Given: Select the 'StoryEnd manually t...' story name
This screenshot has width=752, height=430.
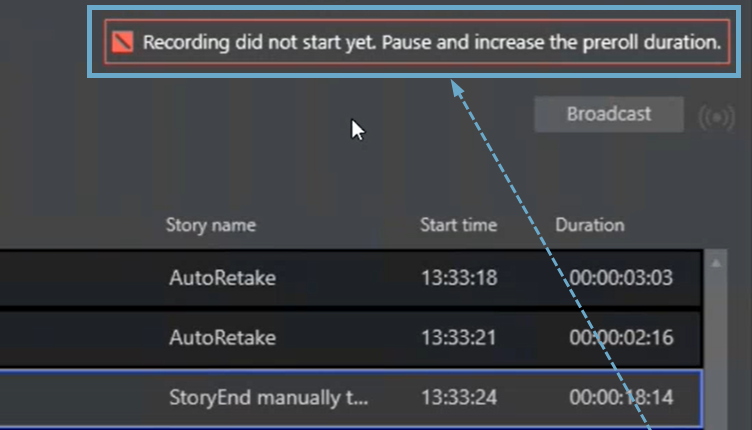Looking at the screenshot, I should pos(270,397).
